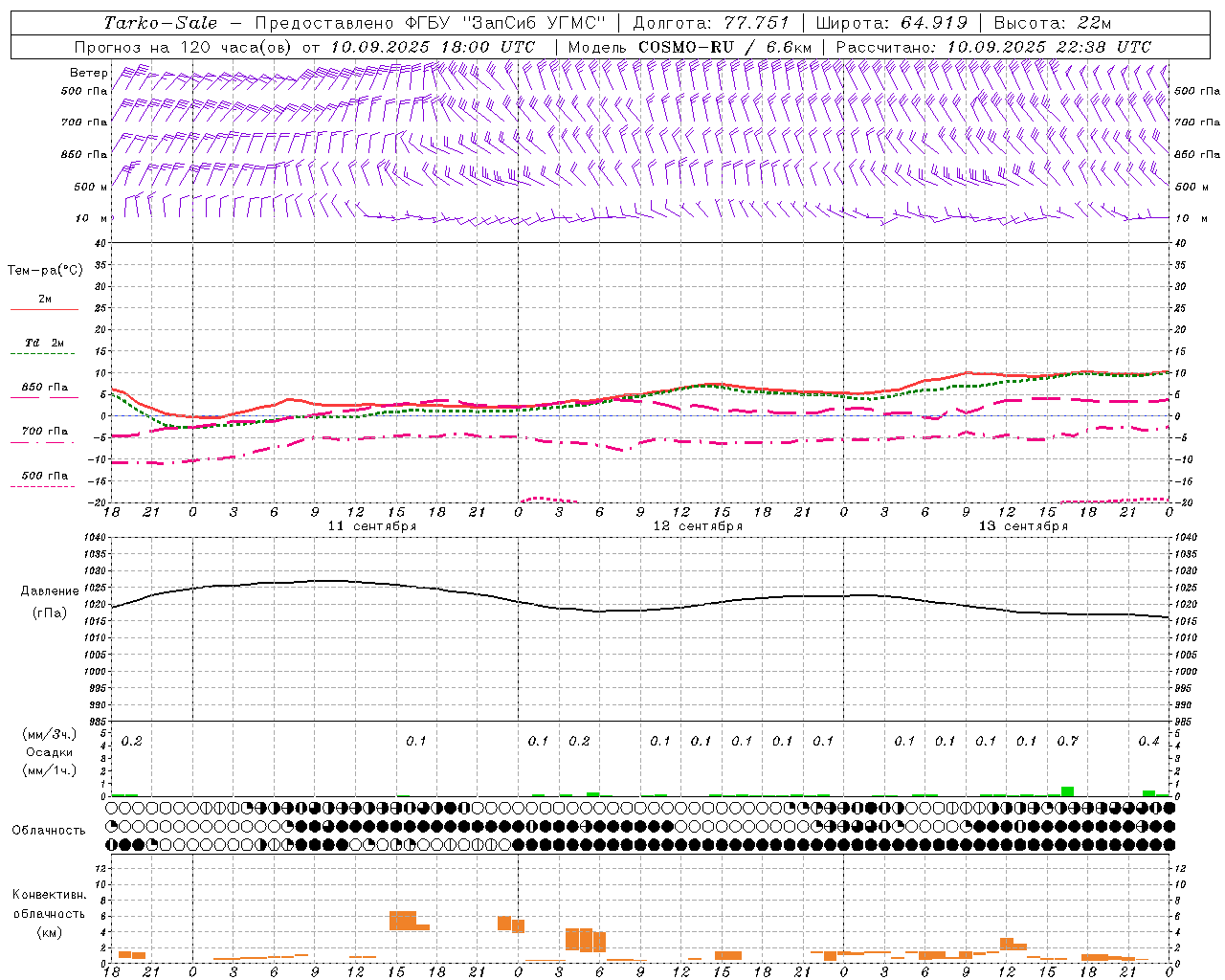
Task: Select the elevation label Высота: 22м
Action: click(x=1053, y=23)
